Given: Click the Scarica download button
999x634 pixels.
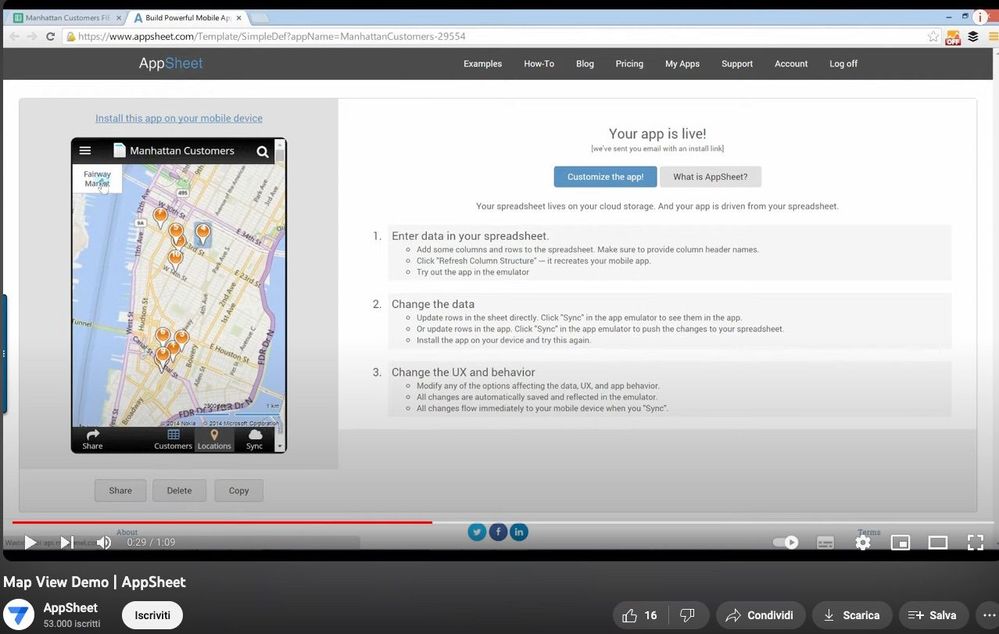Looking at the screenshot, I should click(852, 616).
